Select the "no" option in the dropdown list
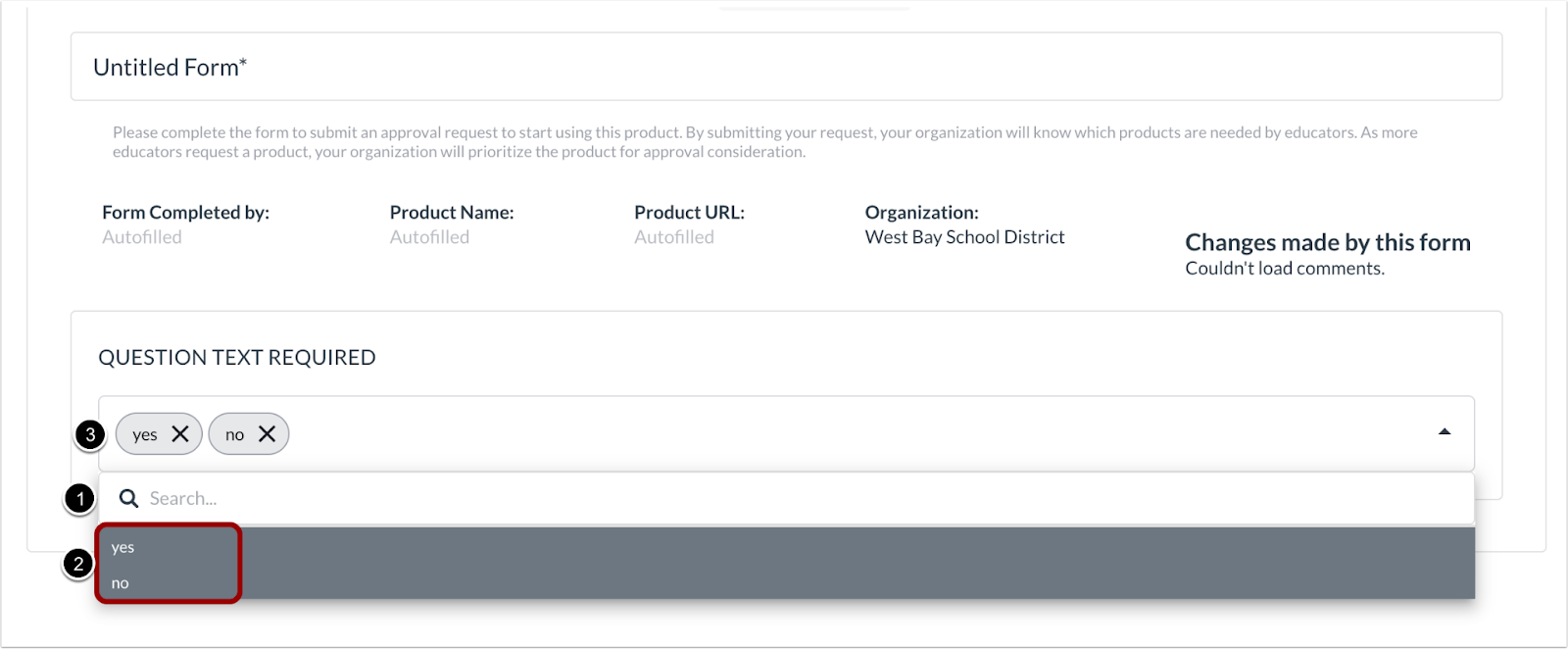Viewport: 1568px width, 649px height. click(119, 582)
